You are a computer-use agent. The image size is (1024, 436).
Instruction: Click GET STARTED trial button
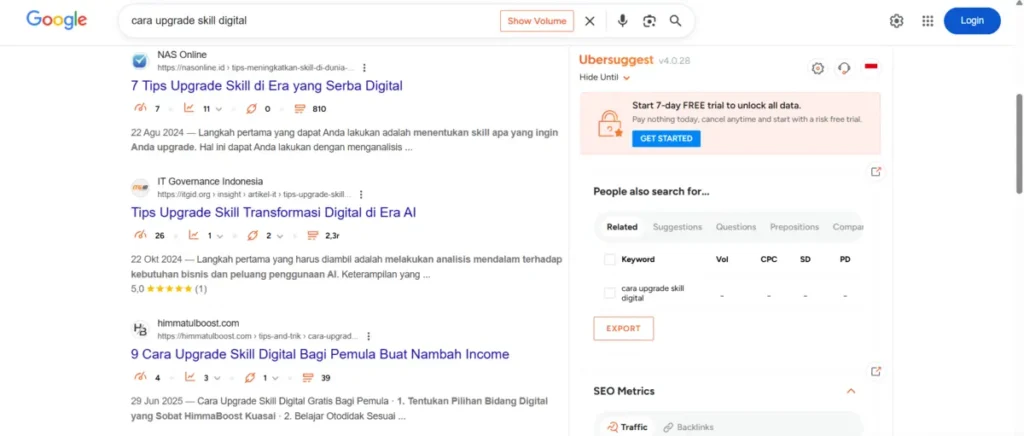coord(666,139)
